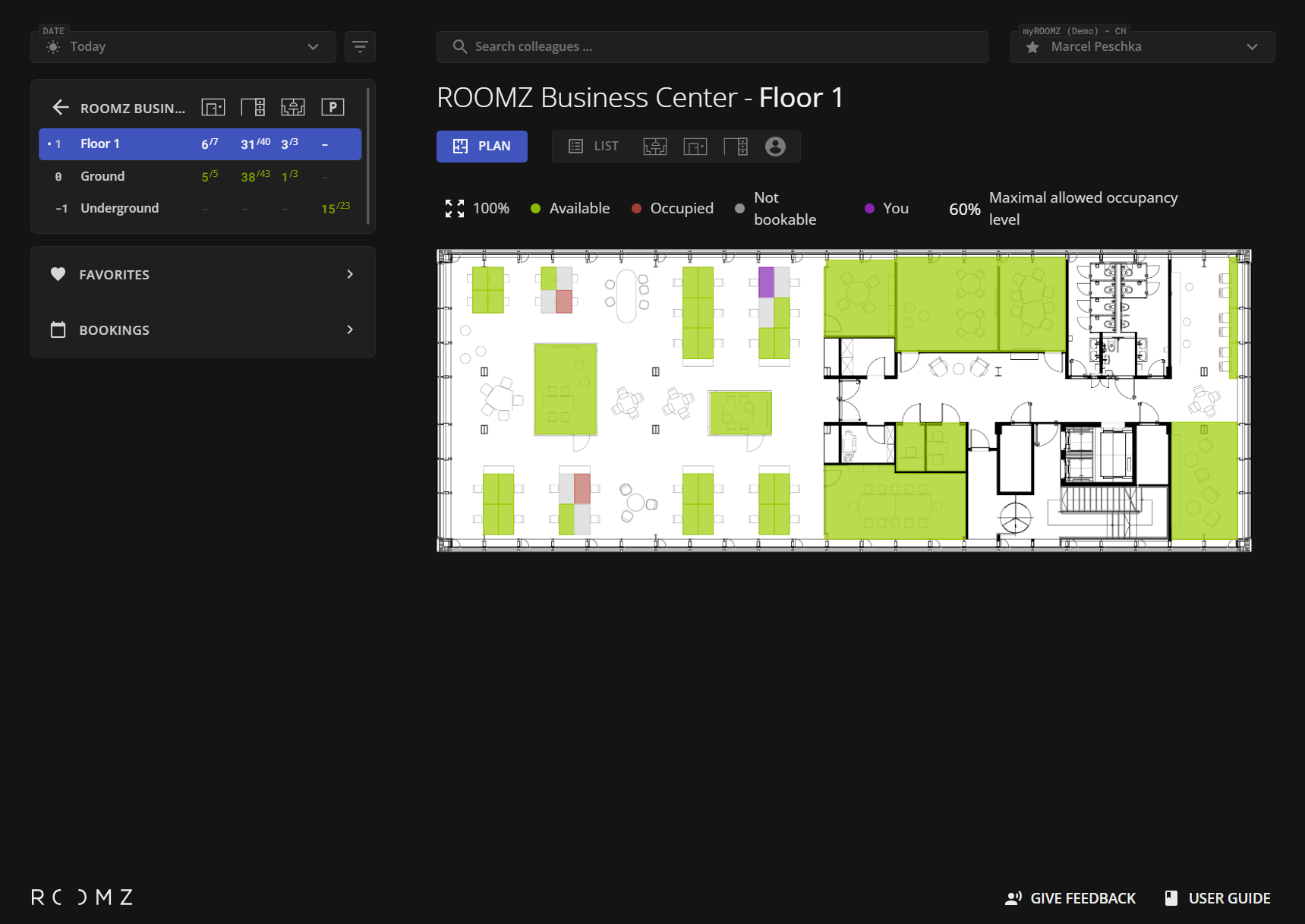Click the person icon in the view toolbar
The height and width of the screenshot is (924, 1305).
[x=775, y=147]
